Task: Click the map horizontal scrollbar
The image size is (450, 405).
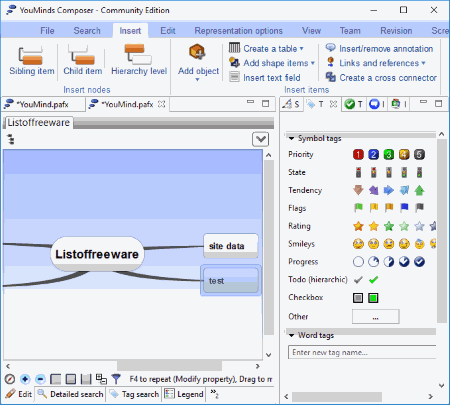Action: [x=169, y=366]
